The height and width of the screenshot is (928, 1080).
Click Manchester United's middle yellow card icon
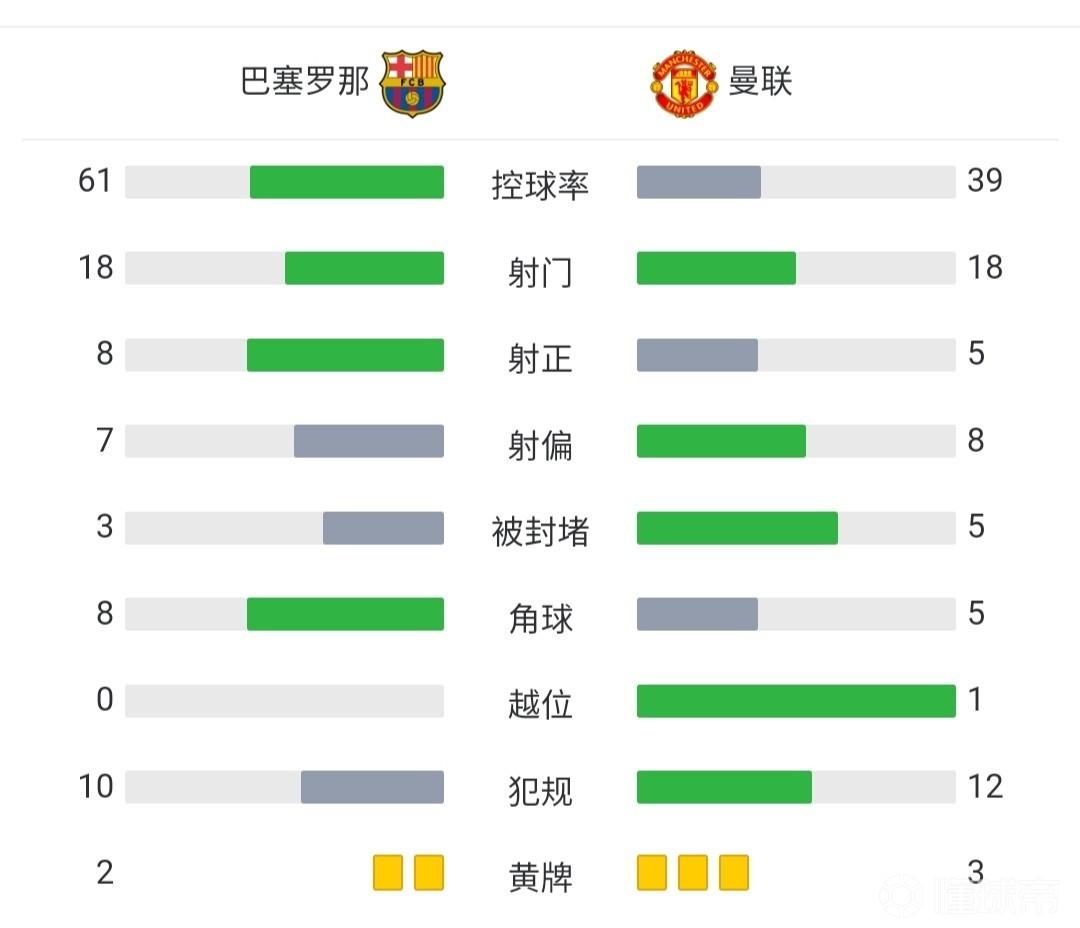coord(693,872)
